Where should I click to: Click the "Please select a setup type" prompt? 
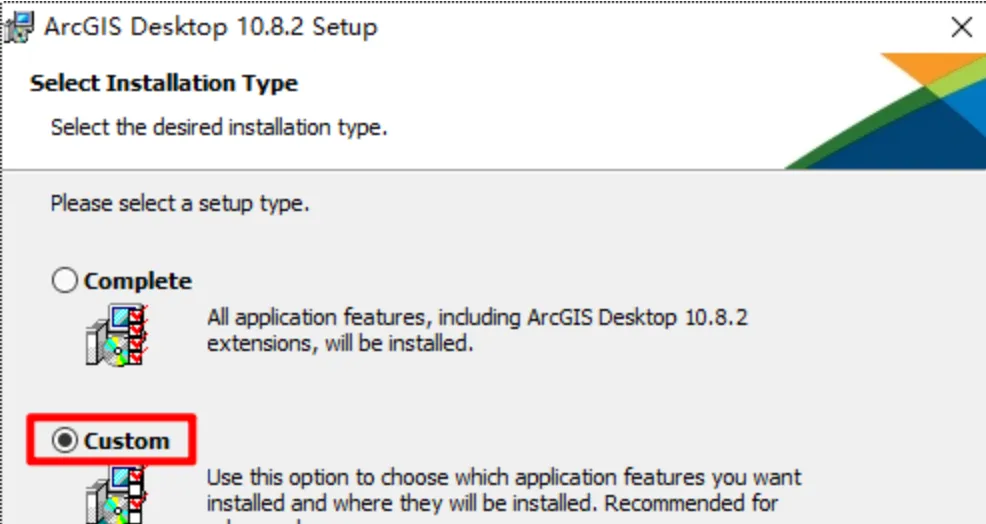click(180, 204)
